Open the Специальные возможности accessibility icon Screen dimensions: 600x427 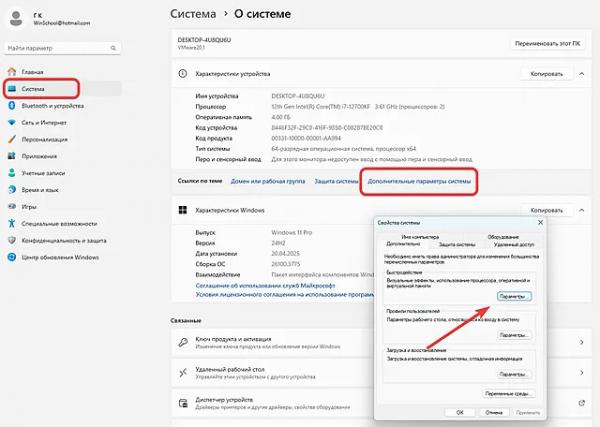[12, 223]
